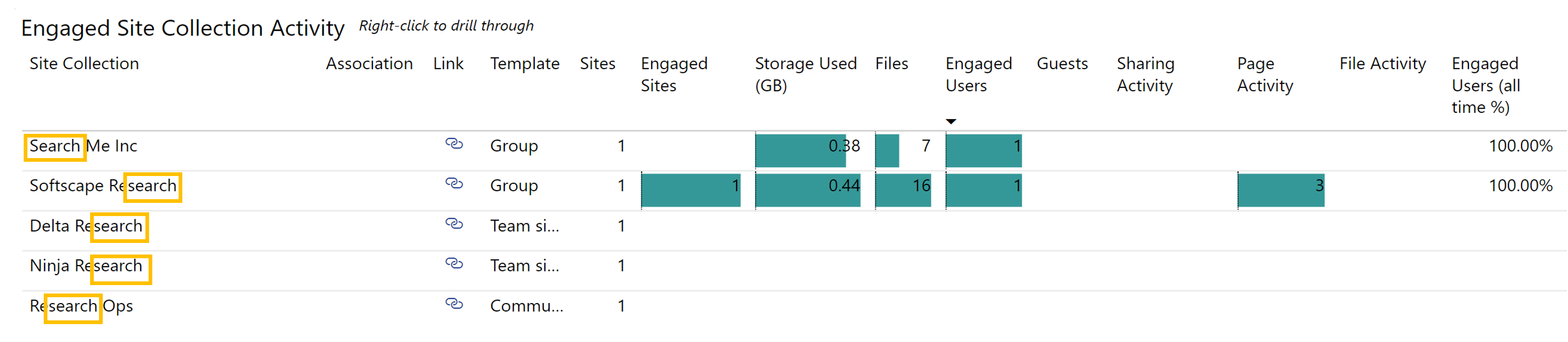Select the Search Me Inc site collection
This screenshot has width=1568, height=342.
[83, 146]
